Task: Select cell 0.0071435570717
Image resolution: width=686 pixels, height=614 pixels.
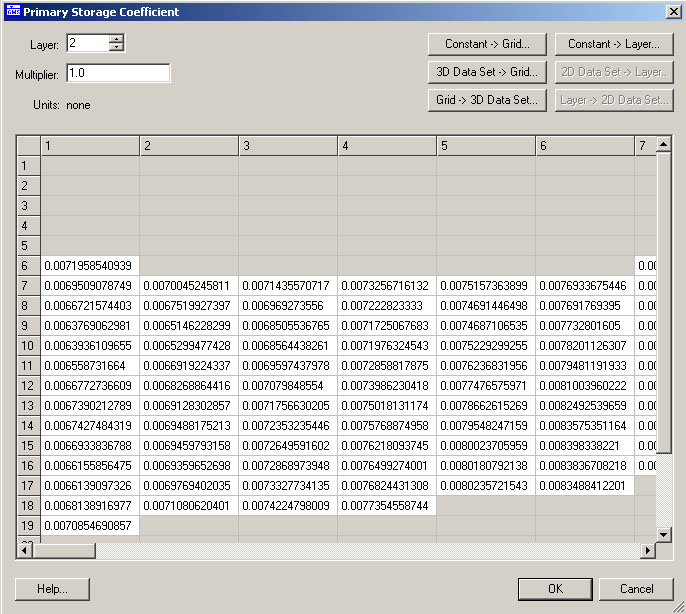Action: point(288,286)
